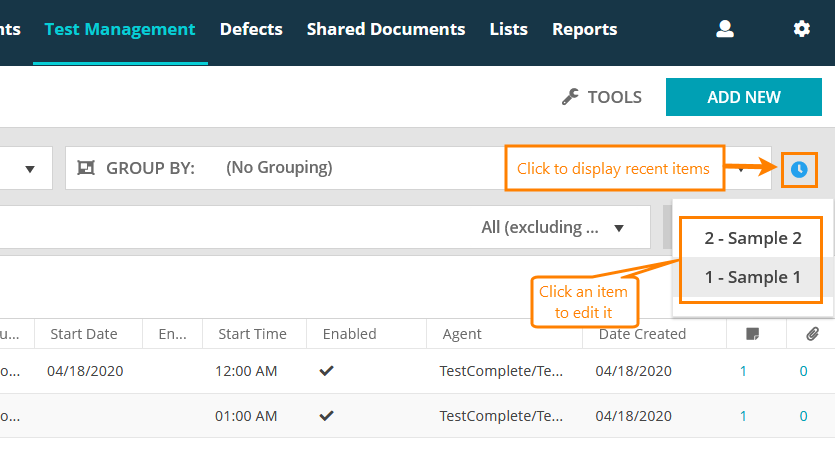Viewport: 835px width, 471px height.
Task: Click the Group By icon
Action: (x=85, y=168)
